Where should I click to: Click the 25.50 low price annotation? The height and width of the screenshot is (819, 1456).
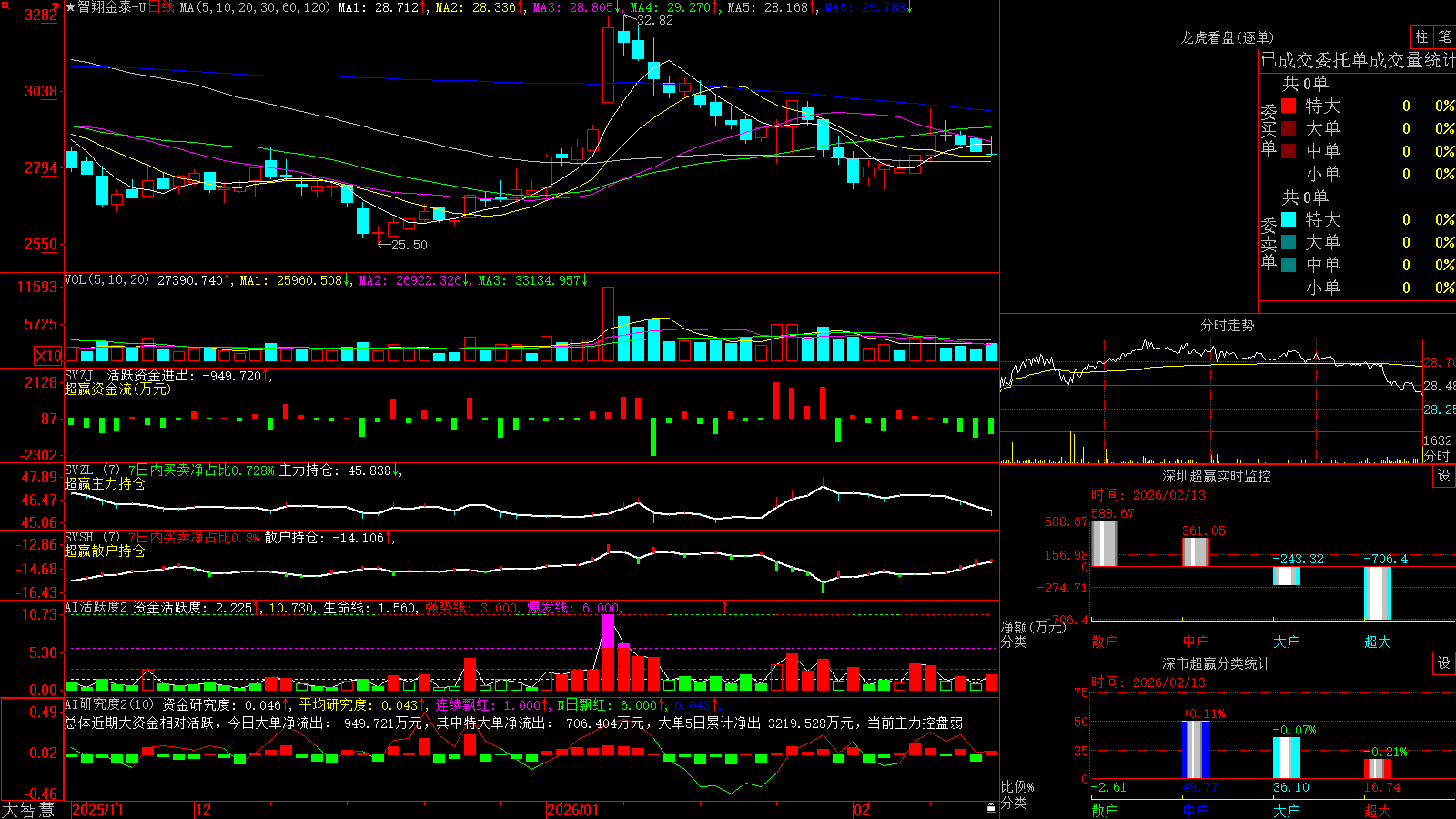(x=409, y=245)
